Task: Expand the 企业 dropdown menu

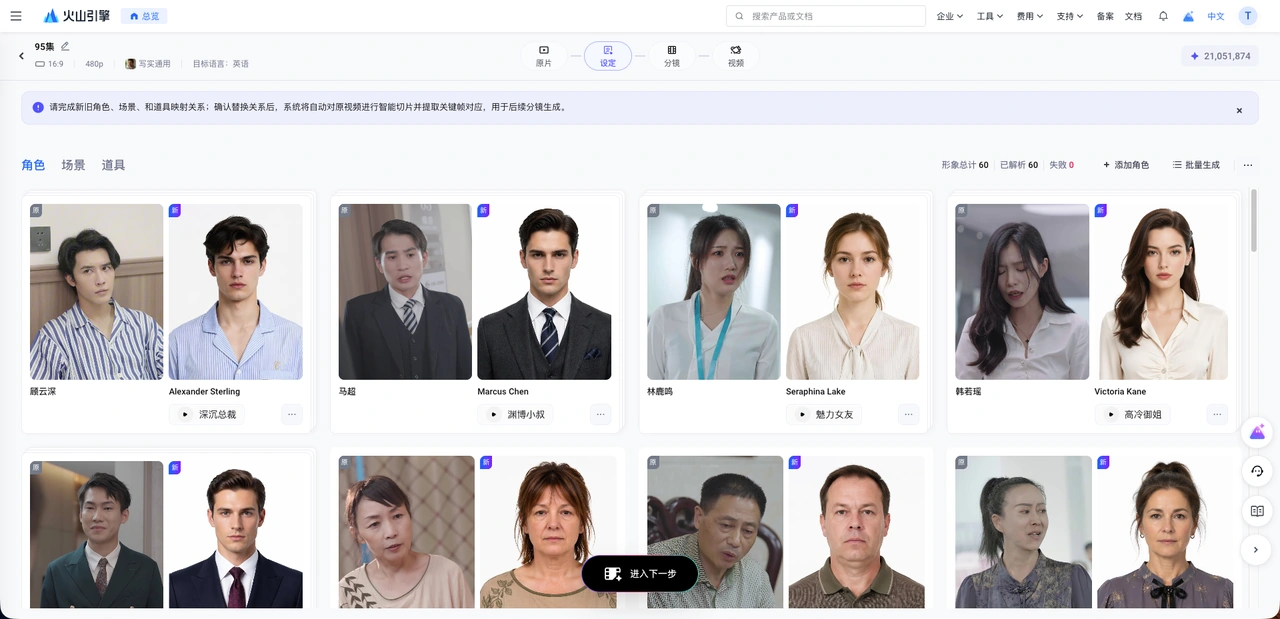Action: [x=950, y=16]
